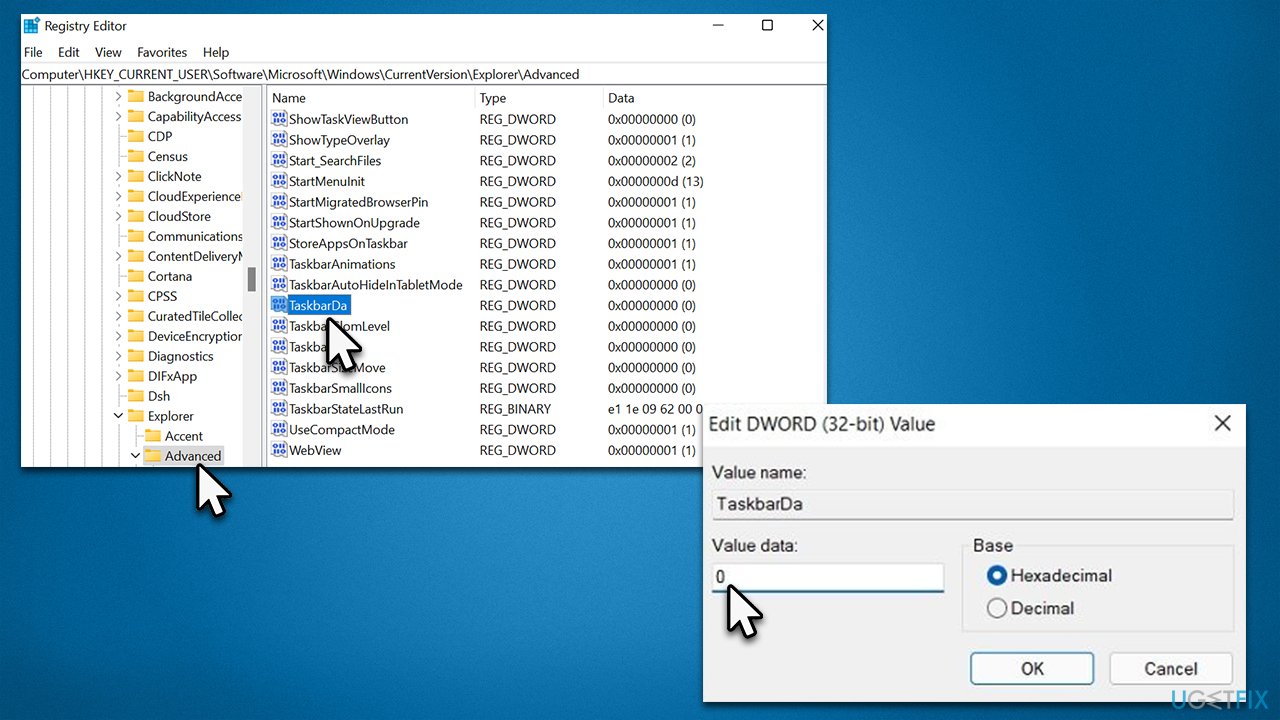
Task: Click the StartShownOnUpgrade value icon
Action: pyautogui.click(x=279, y=222)
